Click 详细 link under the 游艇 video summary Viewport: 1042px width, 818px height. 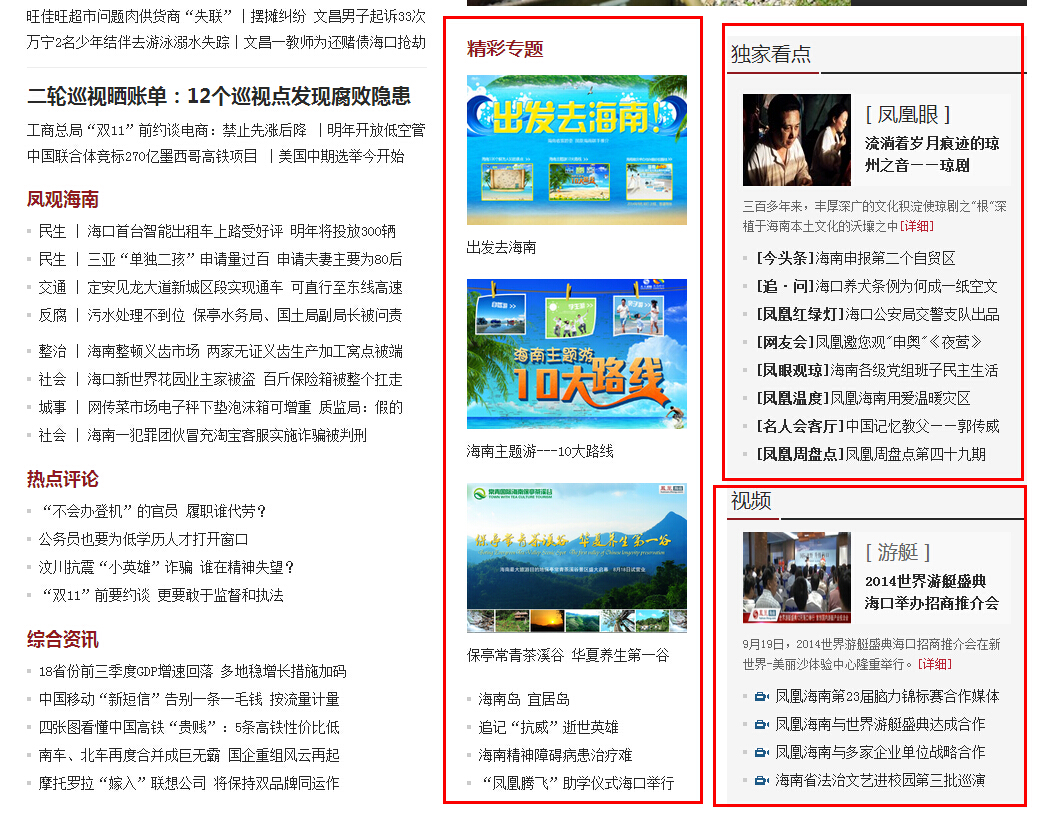click(x=936, y=664)
